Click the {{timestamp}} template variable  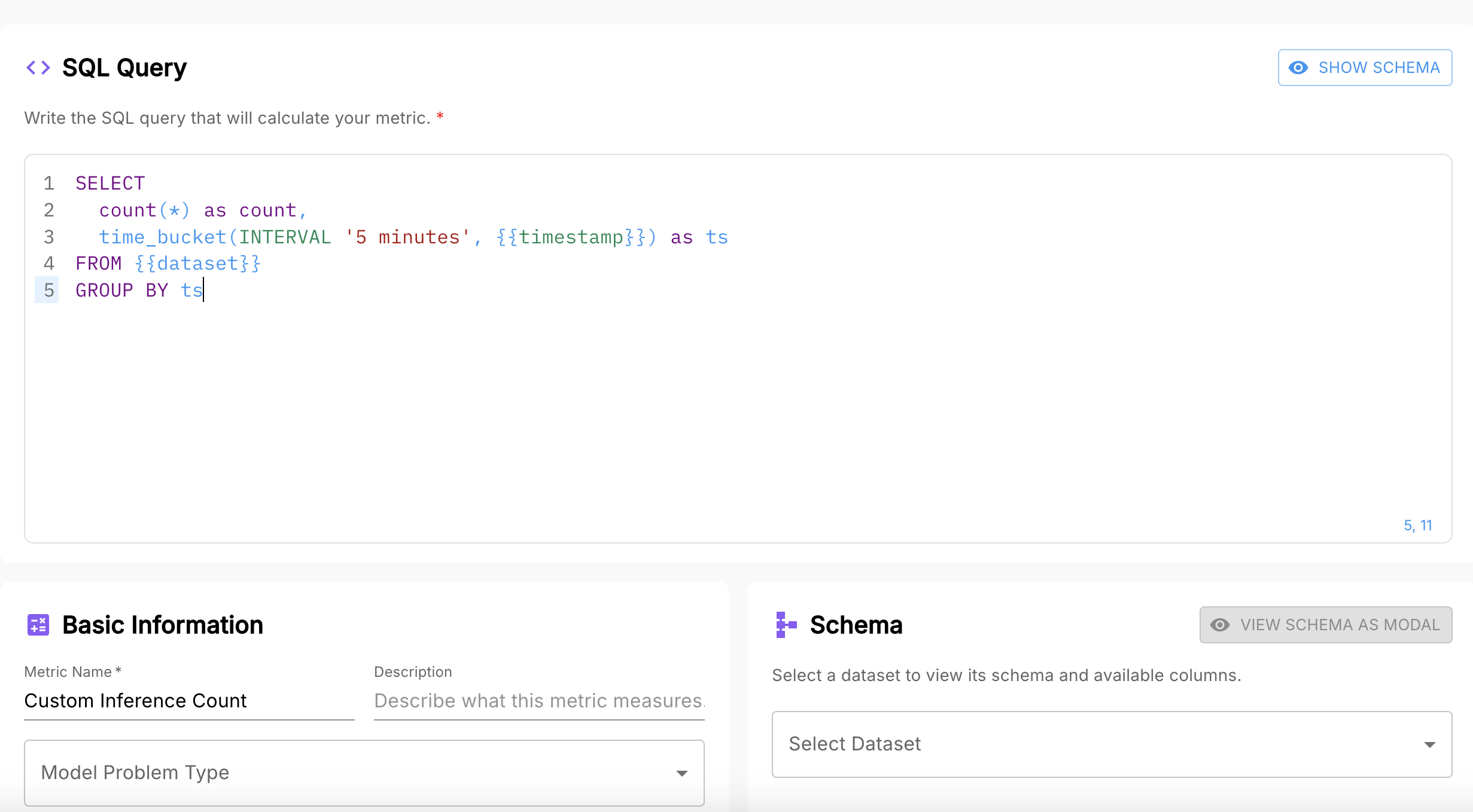point(571,237)
